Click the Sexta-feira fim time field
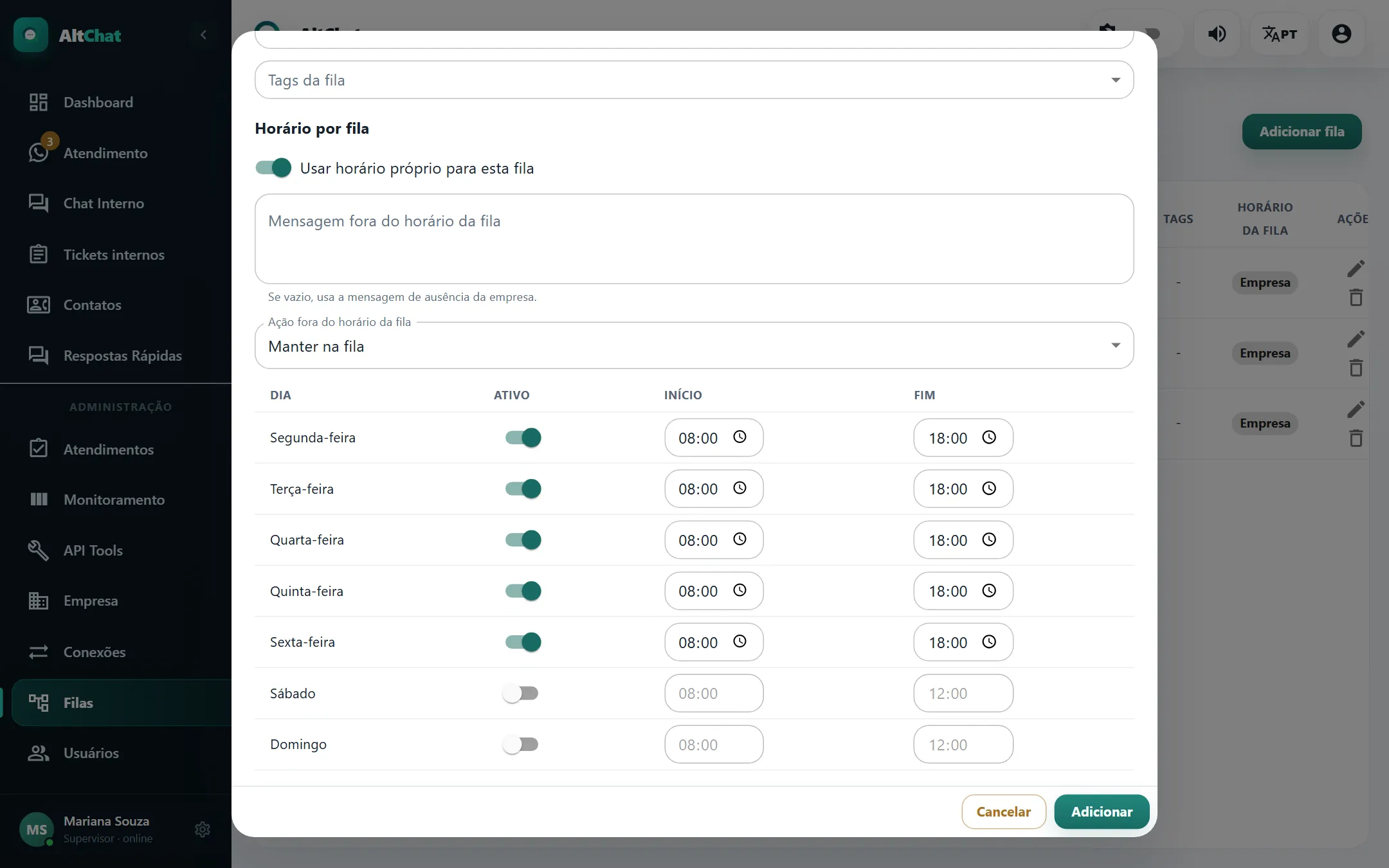 tap(963, 642)
